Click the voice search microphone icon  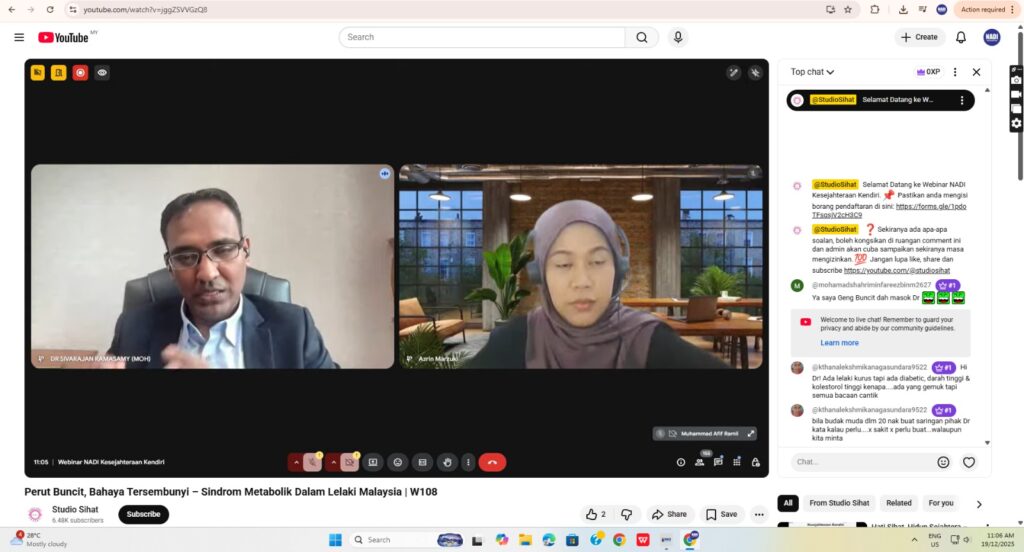(679, 37)
